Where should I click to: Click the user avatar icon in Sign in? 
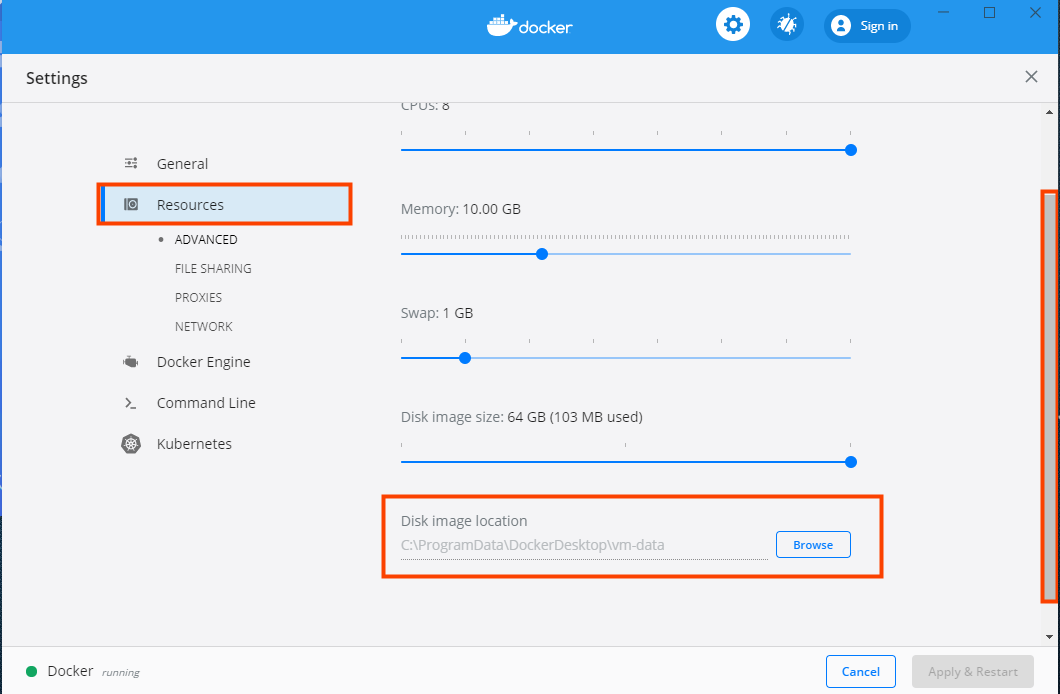(840, 26)
